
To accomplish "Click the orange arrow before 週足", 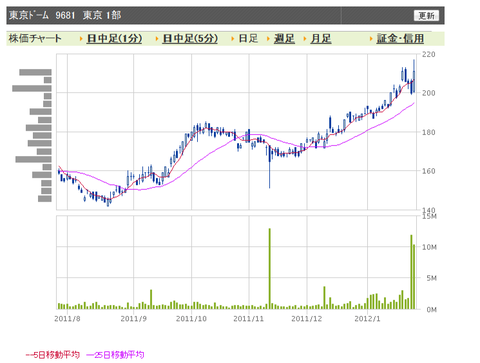I will click(268, 39).
